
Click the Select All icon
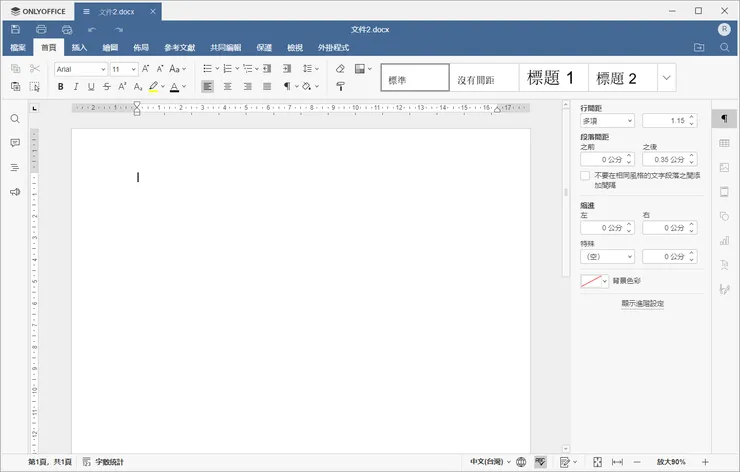(34, 86)
